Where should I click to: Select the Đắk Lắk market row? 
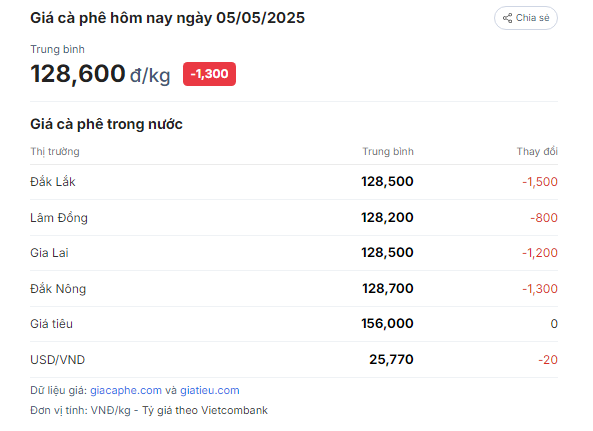coord(294,182)
